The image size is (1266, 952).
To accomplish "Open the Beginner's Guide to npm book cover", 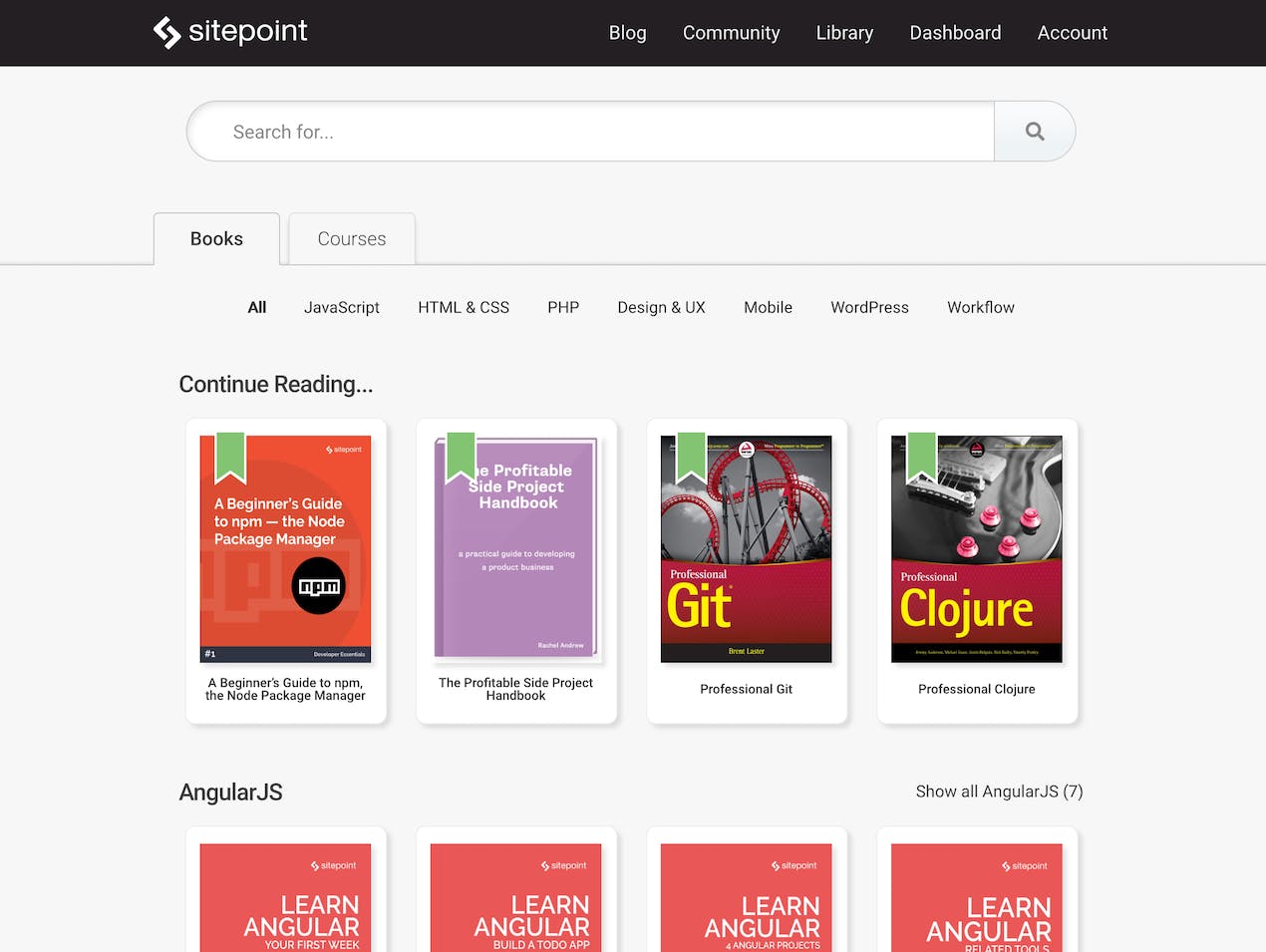I will pyautogui.click(x=286, y=549).
